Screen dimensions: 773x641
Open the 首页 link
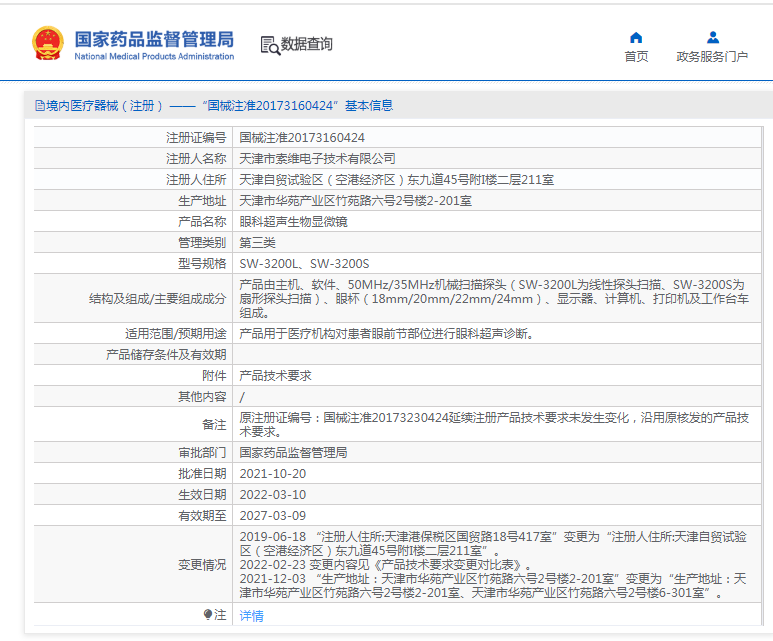coord(636,57)
